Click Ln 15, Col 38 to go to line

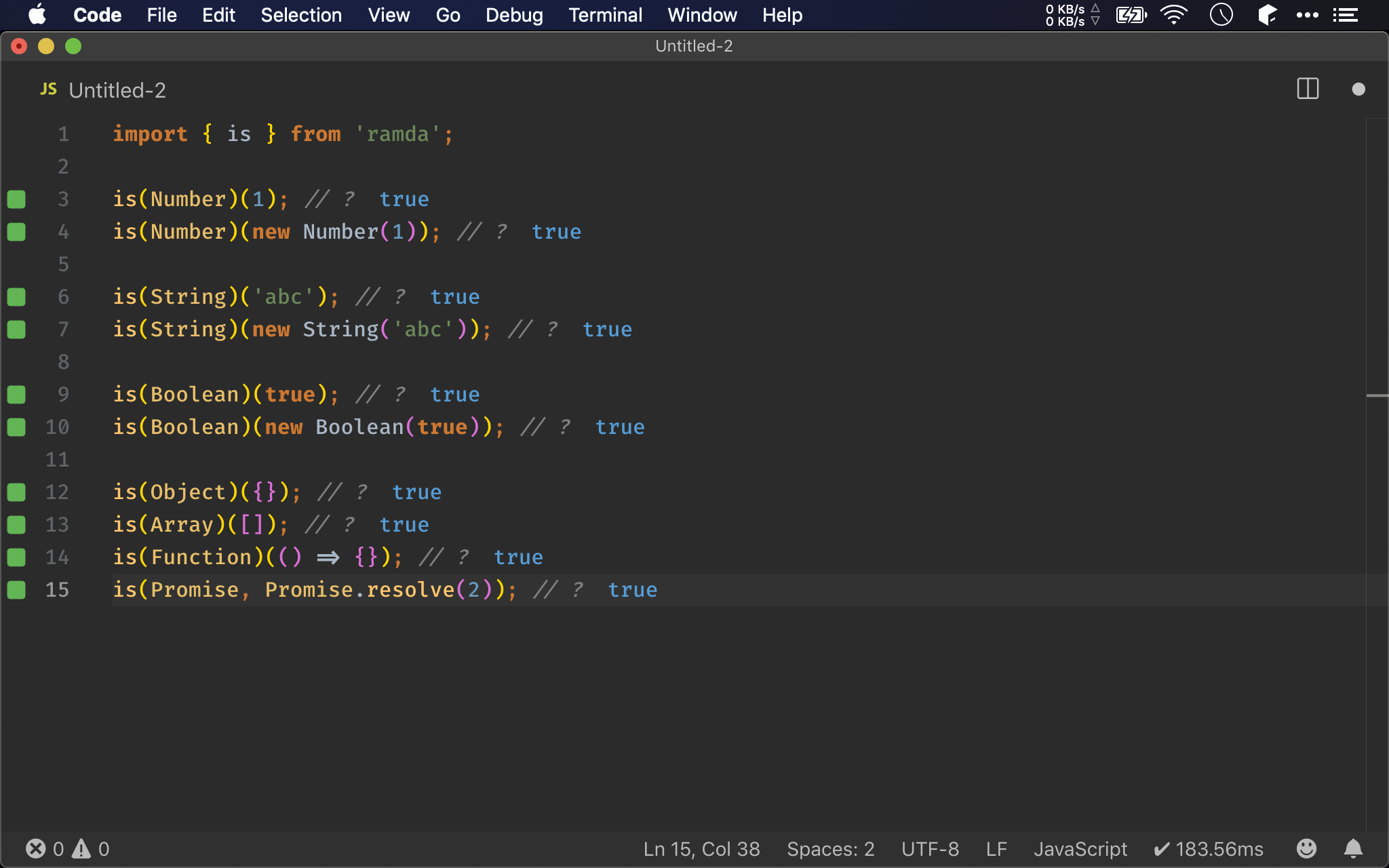point(701,849)
